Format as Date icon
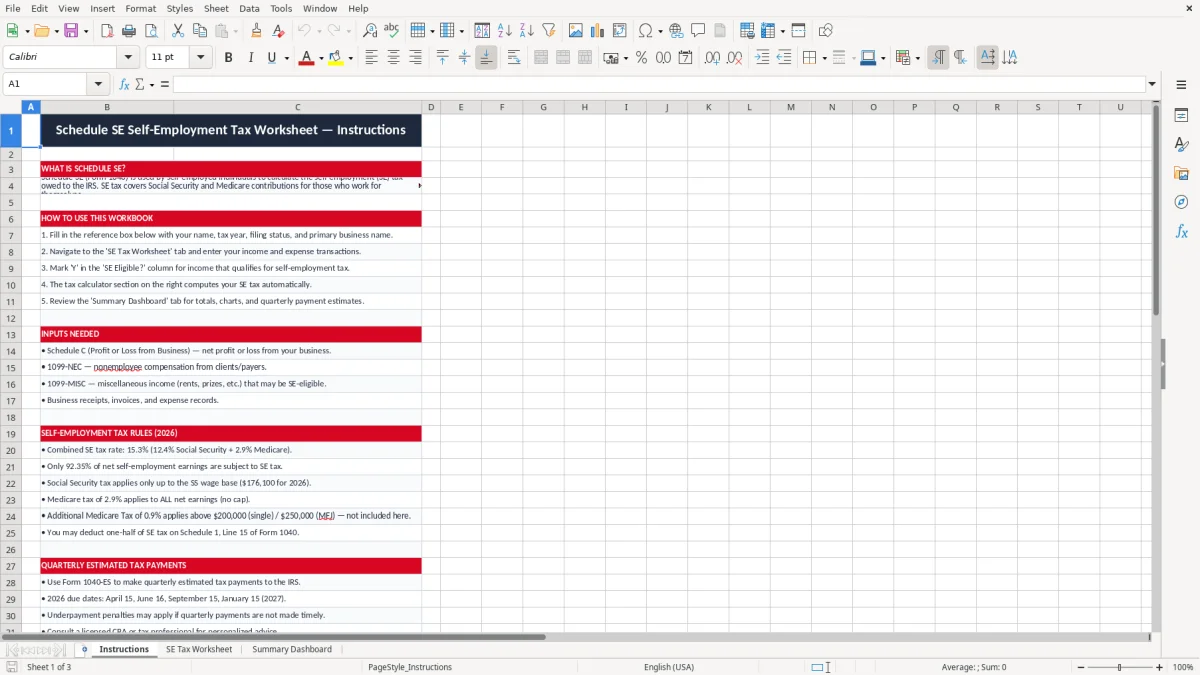This screenshot has width=1200, height=675. click(685, 58)
